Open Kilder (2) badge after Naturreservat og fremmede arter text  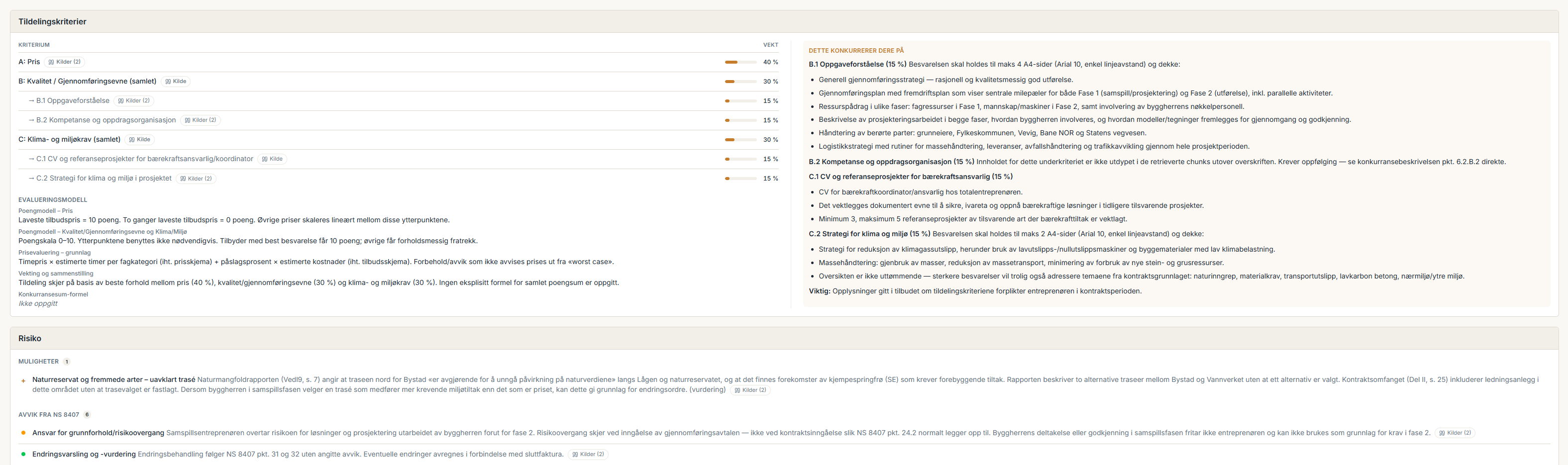750,390
